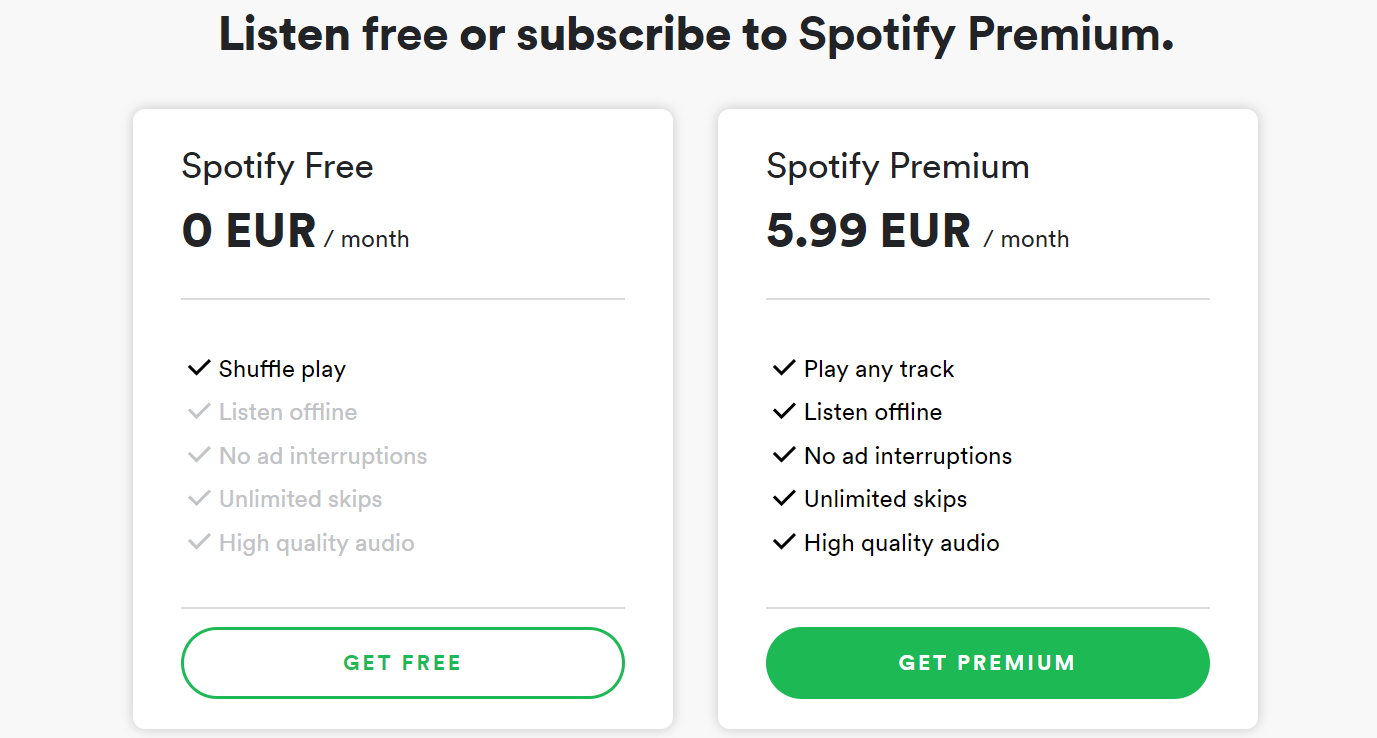Image resolution: width=1377 pixels, height=738 pixels.
Task: Click Premium checkmark beside No ad interruptions
Action: (x=783, y=455)
